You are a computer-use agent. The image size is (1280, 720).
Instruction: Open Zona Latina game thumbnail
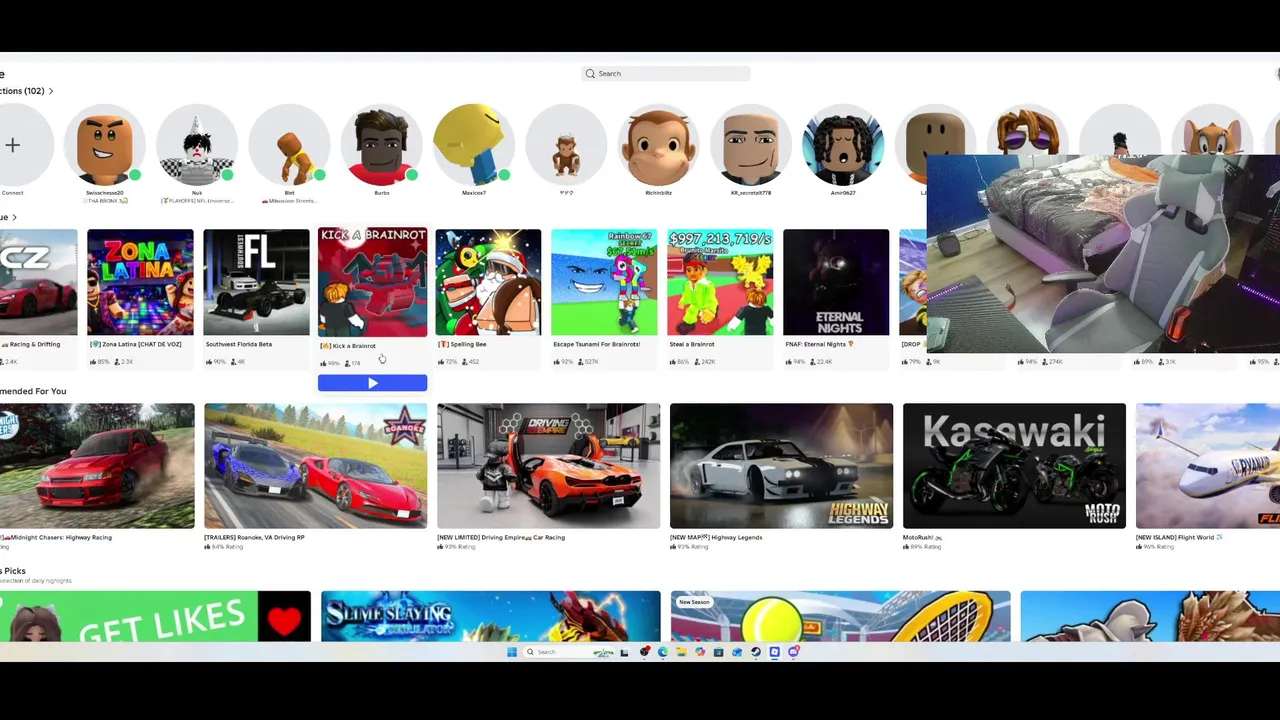click(140, 282)
